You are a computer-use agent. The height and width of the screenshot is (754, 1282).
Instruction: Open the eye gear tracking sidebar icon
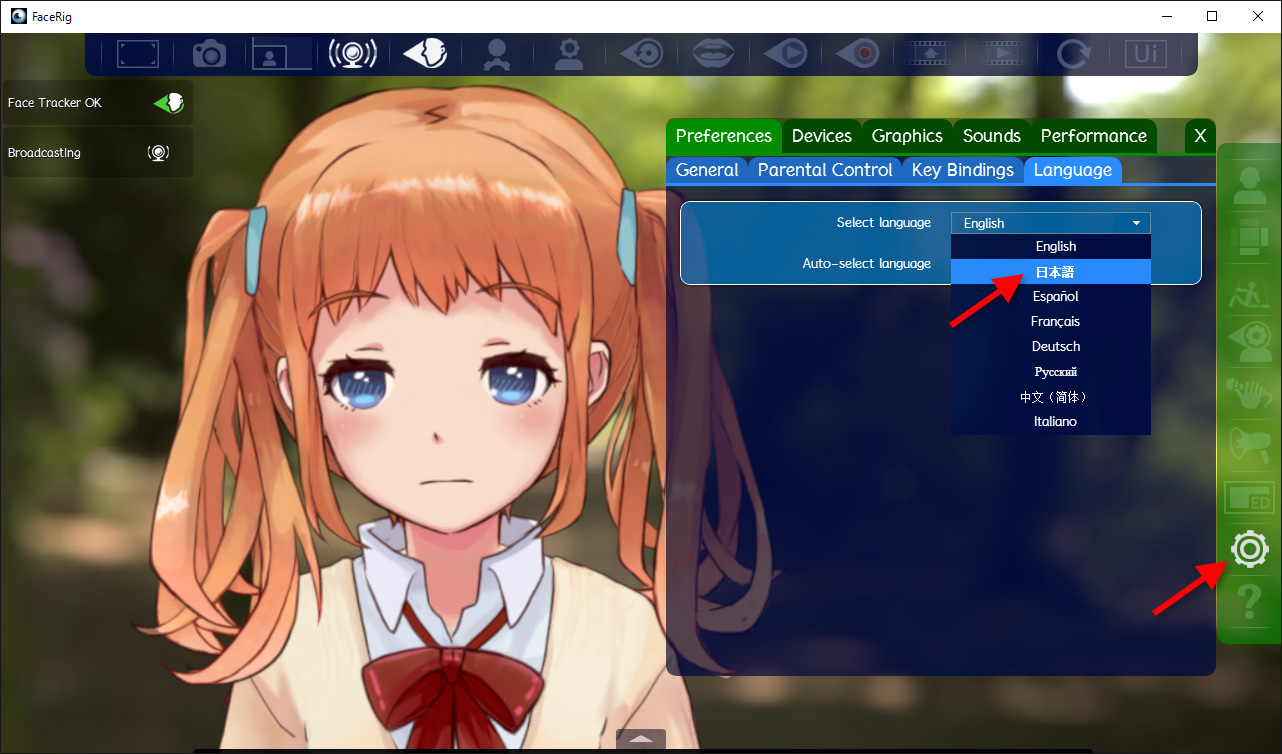[1250, 342]
